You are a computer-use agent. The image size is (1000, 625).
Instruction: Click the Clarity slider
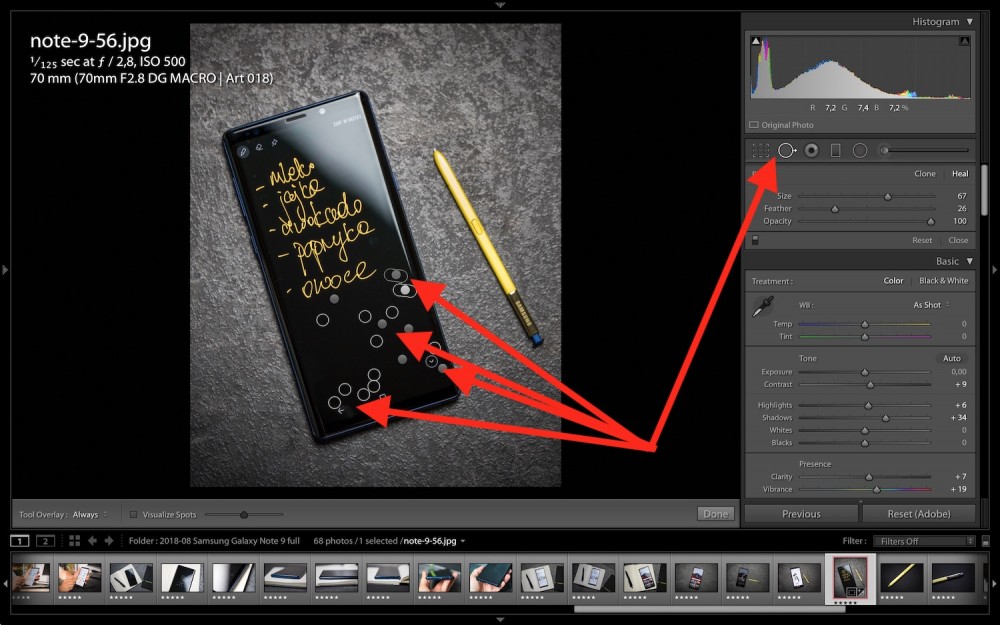coord(865,476)
